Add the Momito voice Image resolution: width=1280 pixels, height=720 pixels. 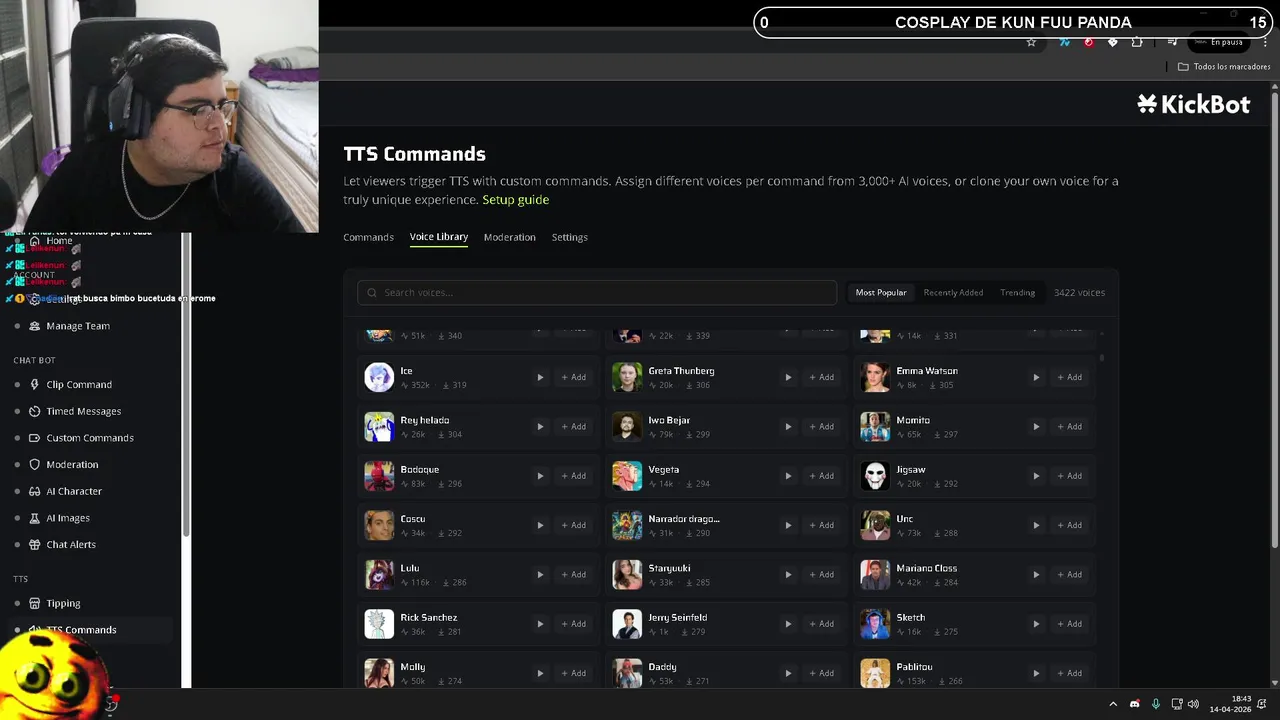point(1070,426)
